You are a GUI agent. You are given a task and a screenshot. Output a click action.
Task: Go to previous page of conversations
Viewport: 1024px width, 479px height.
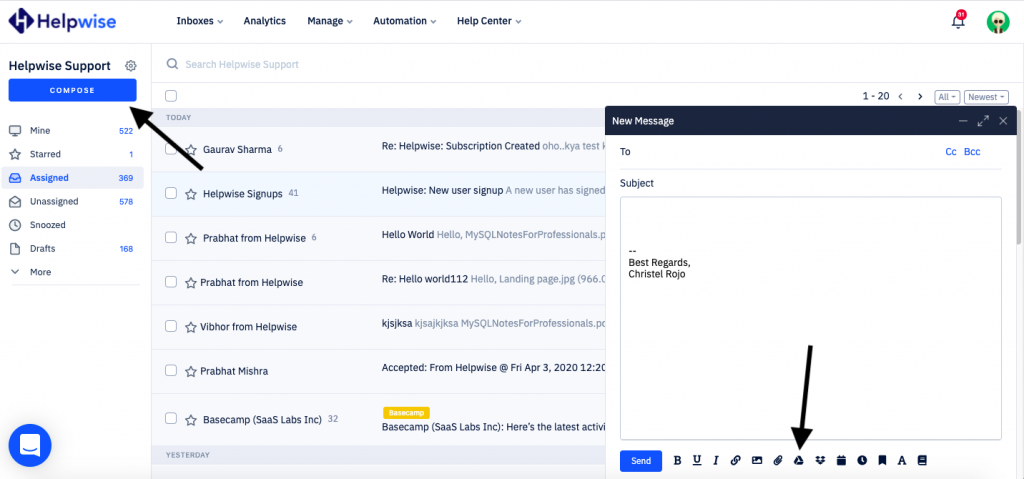(x=901, y=97)
